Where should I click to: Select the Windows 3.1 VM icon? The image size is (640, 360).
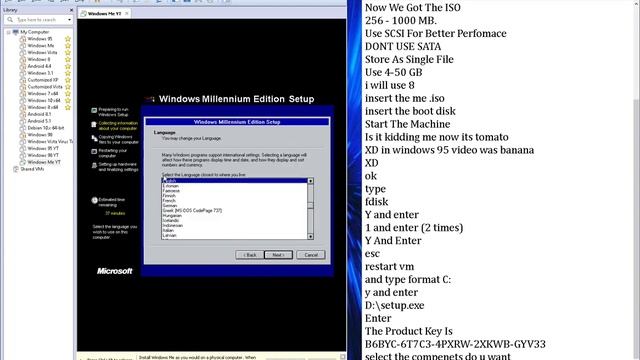point(23,73)
